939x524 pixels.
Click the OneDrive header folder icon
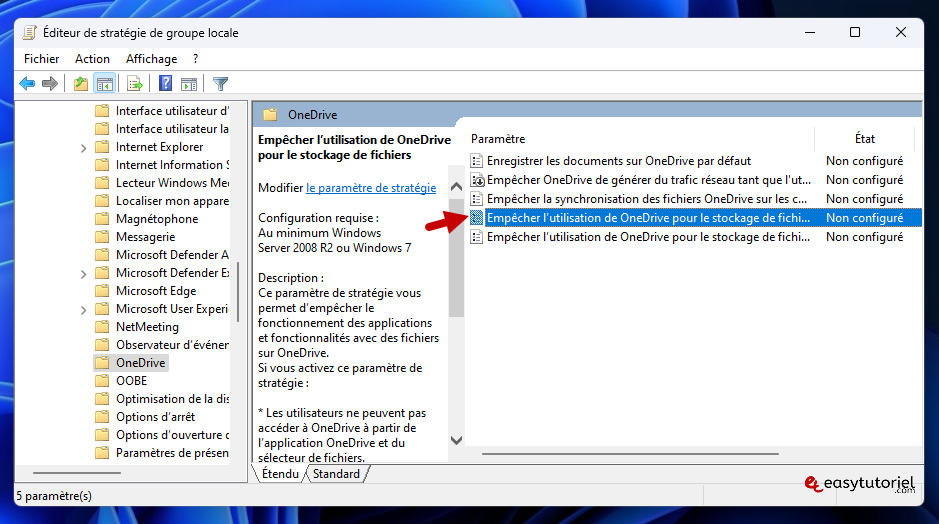tap(271, 114)
